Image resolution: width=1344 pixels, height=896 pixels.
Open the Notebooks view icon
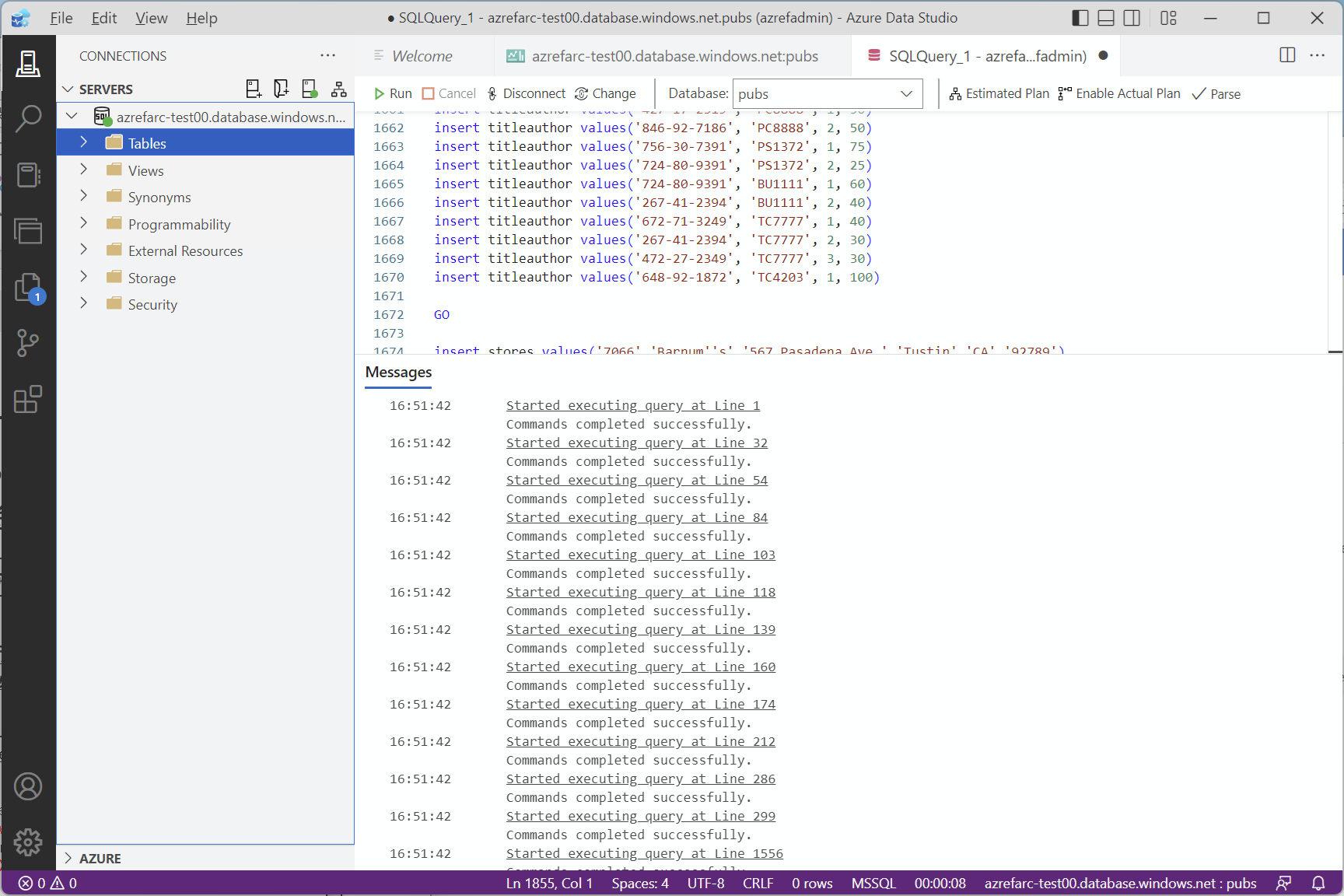(x=28, y=175)
